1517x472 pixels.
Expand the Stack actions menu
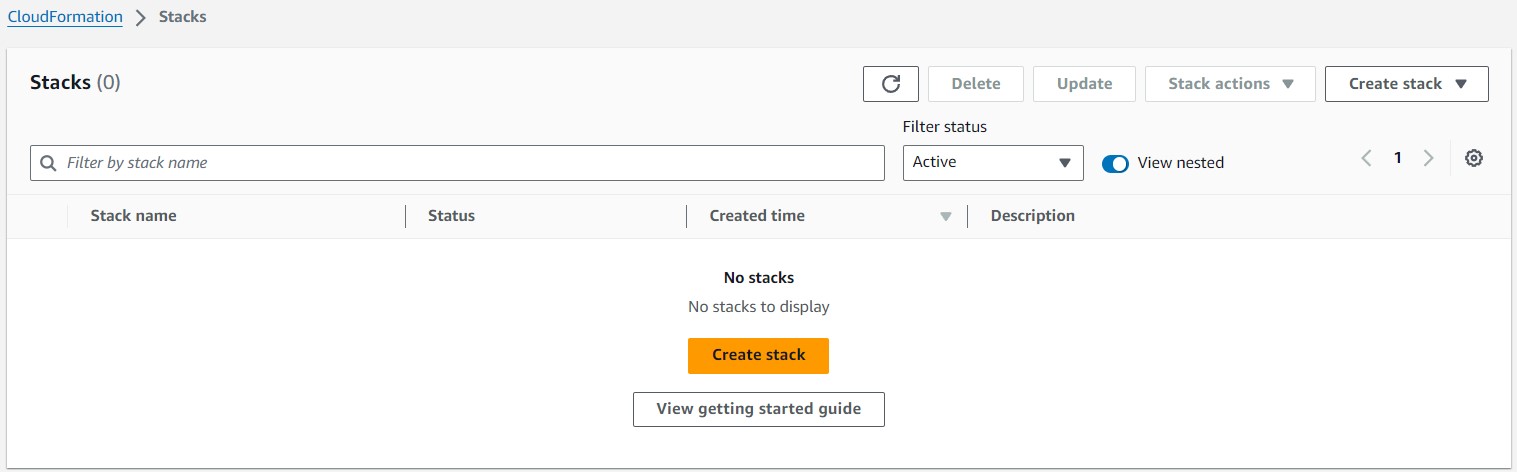[x=1229, y=84]
